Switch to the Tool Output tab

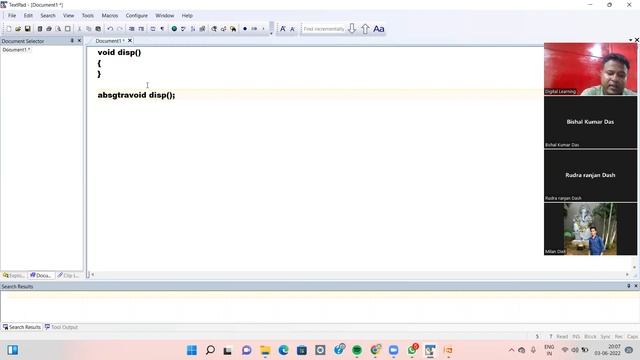[x=61, y=327]
